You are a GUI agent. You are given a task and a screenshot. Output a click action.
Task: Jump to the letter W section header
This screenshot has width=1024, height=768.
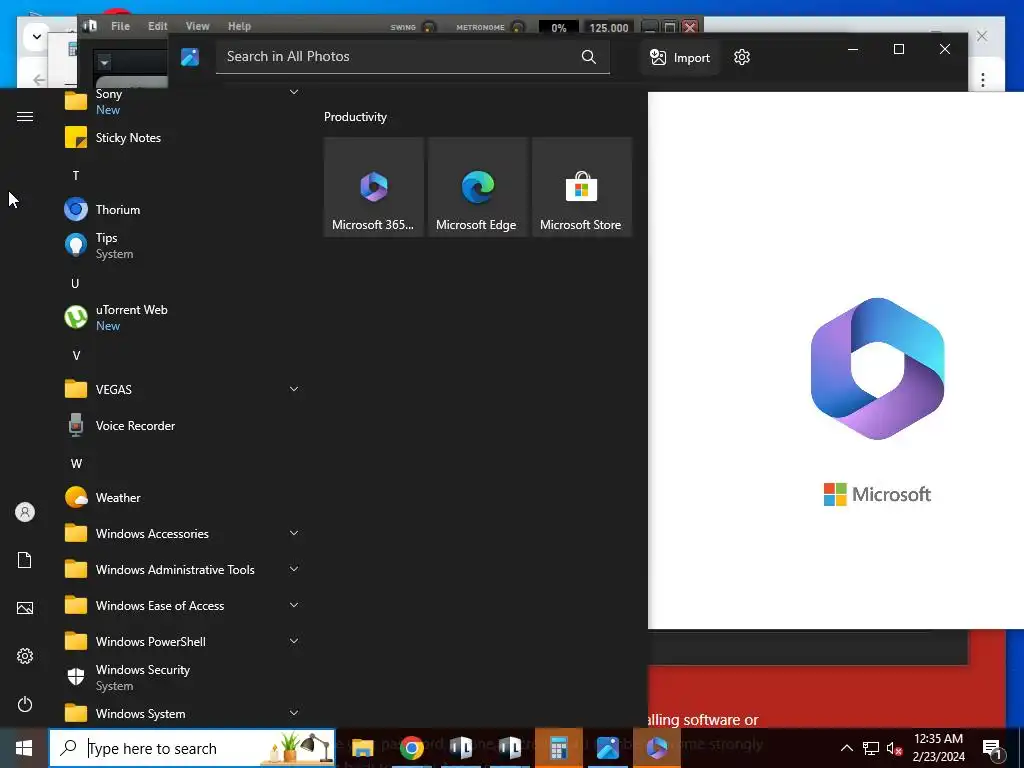pos(76,464)
